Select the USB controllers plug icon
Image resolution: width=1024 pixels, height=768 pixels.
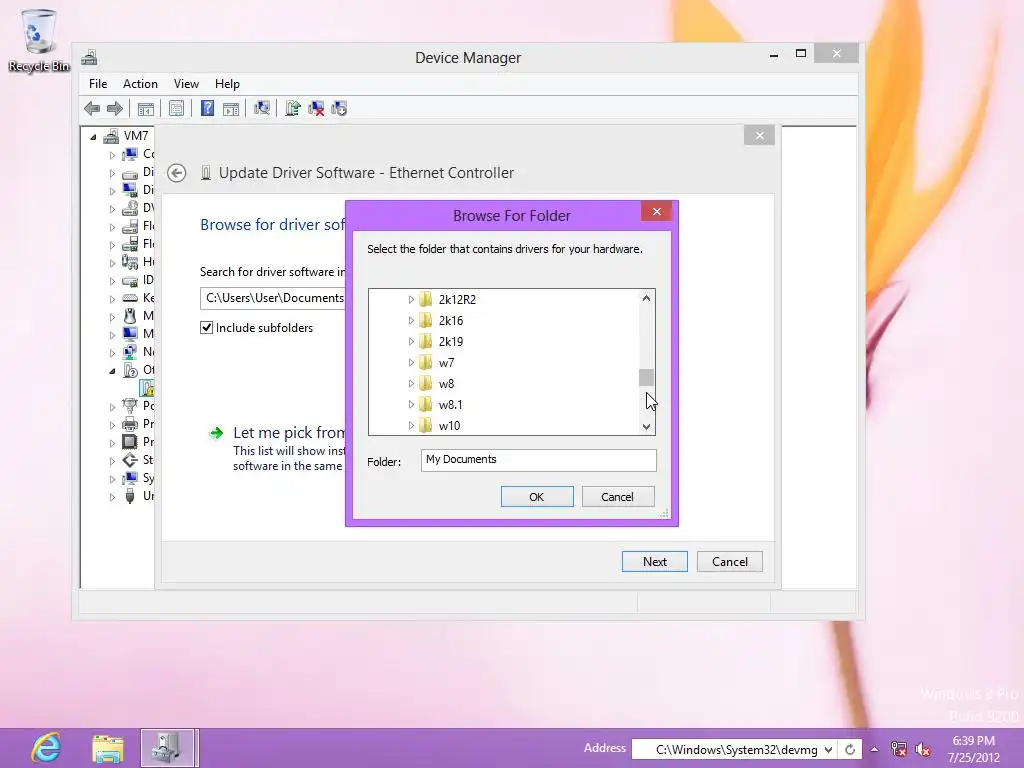click(x=131, y=496)
